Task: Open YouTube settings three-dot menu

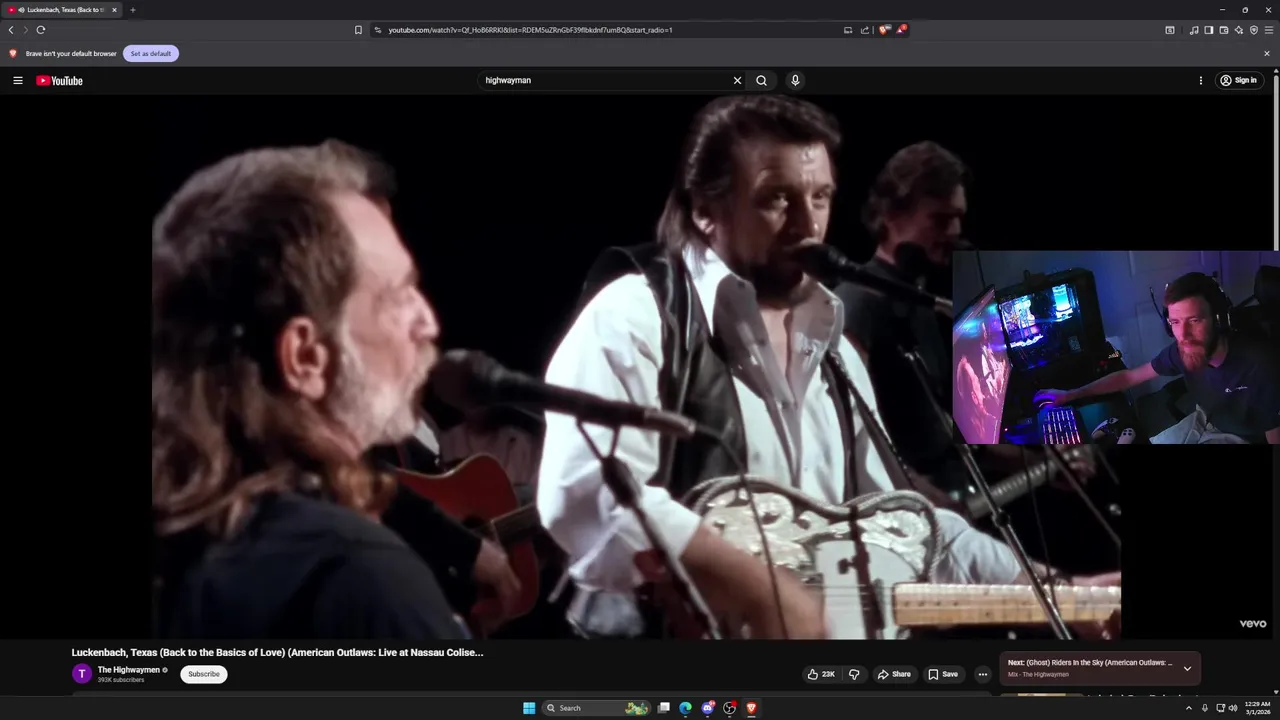Action: click(x=1201, y=80)
